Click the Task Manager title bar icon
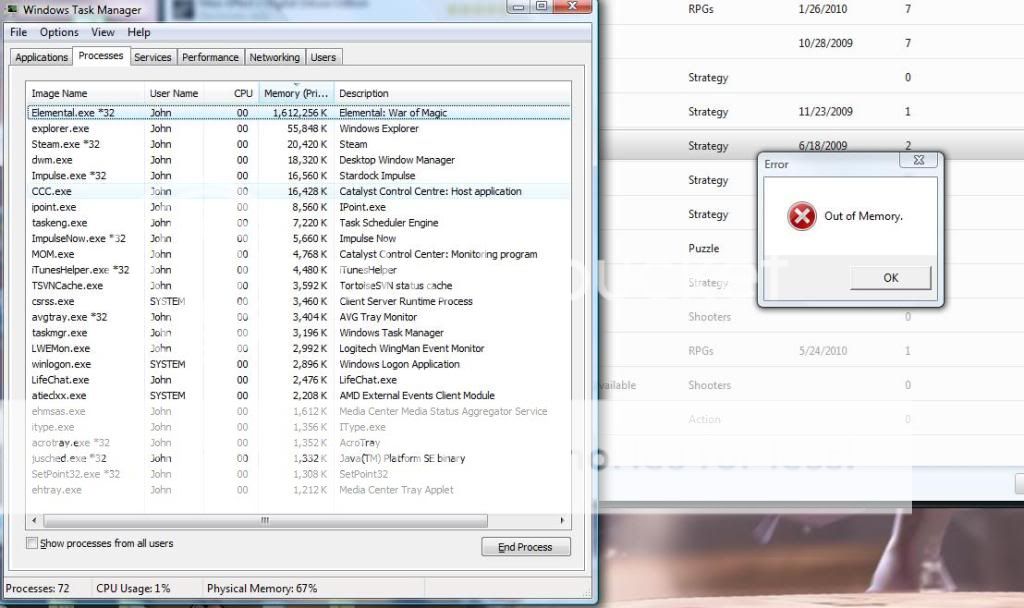 pos(12,10)
